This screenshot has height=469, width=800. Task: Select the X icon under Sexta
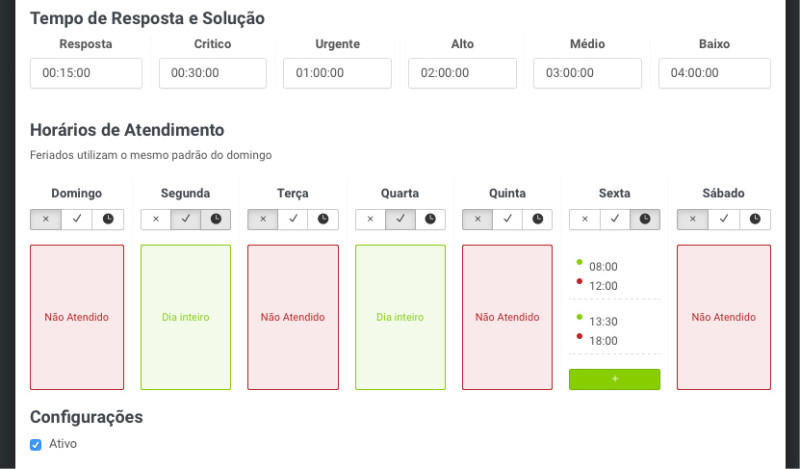click(585, 219)
